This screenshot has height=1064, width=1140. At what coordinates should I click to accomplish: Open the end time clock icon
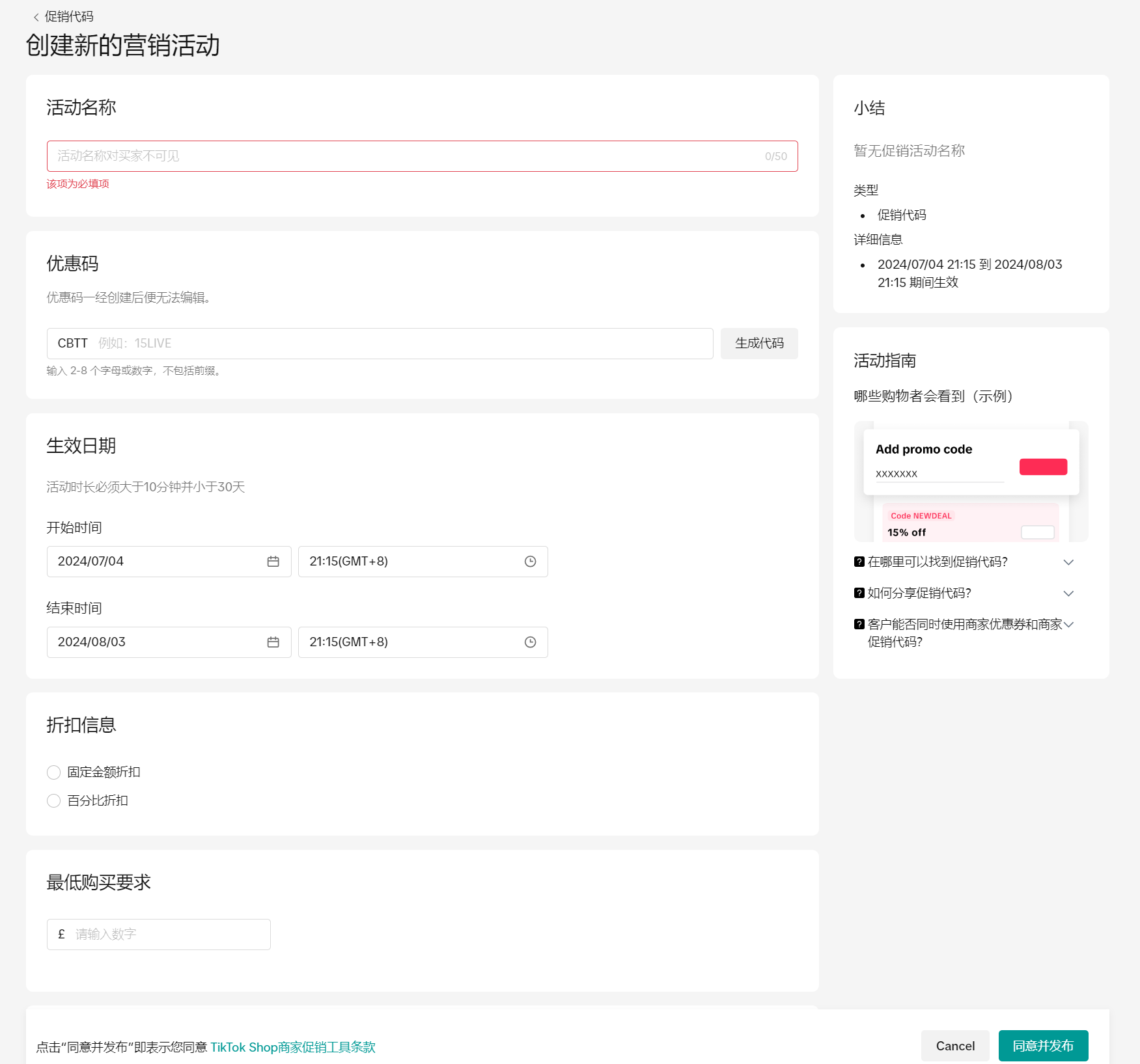pos(530,642)
